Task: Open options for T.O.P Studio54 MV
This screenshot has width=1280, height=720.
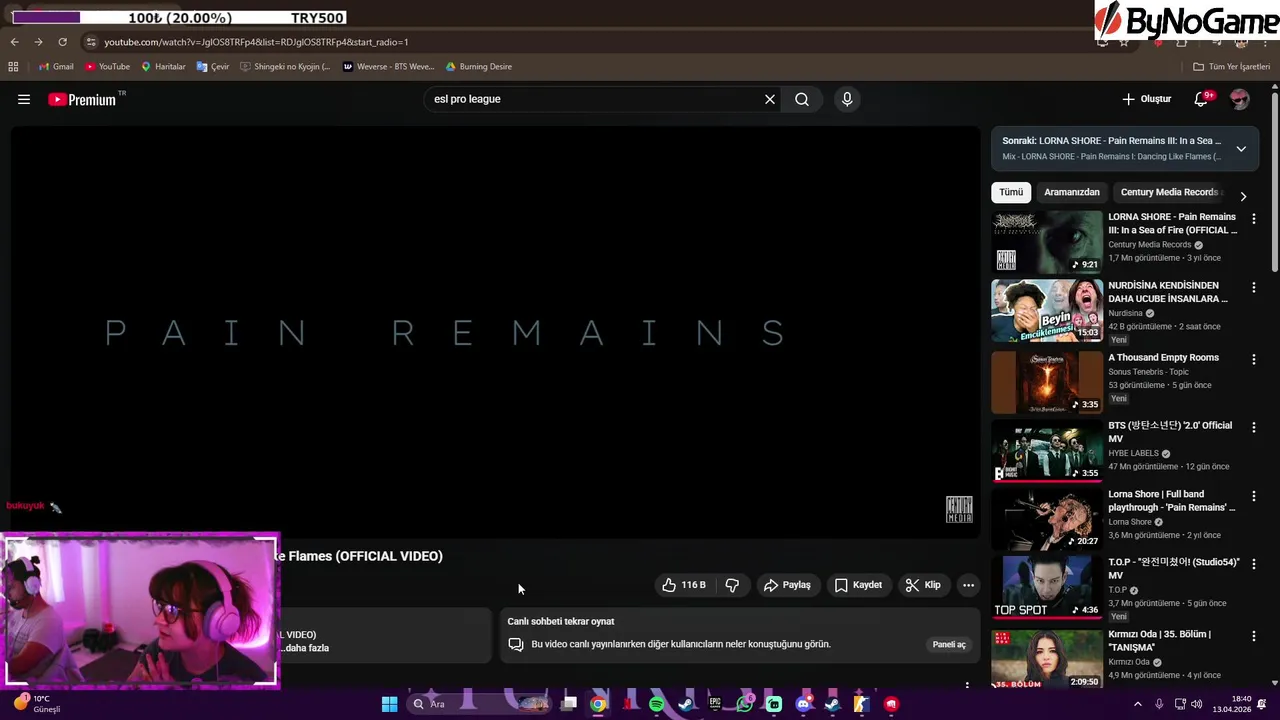Action: (x=1253, y=564)
